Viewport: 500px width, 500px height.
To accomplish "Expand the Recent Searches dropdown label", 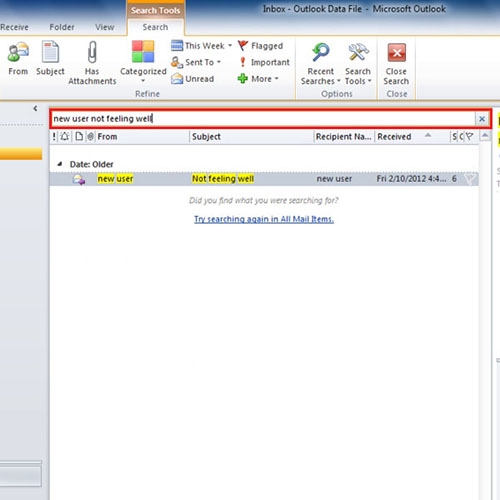I will (320, 76).
